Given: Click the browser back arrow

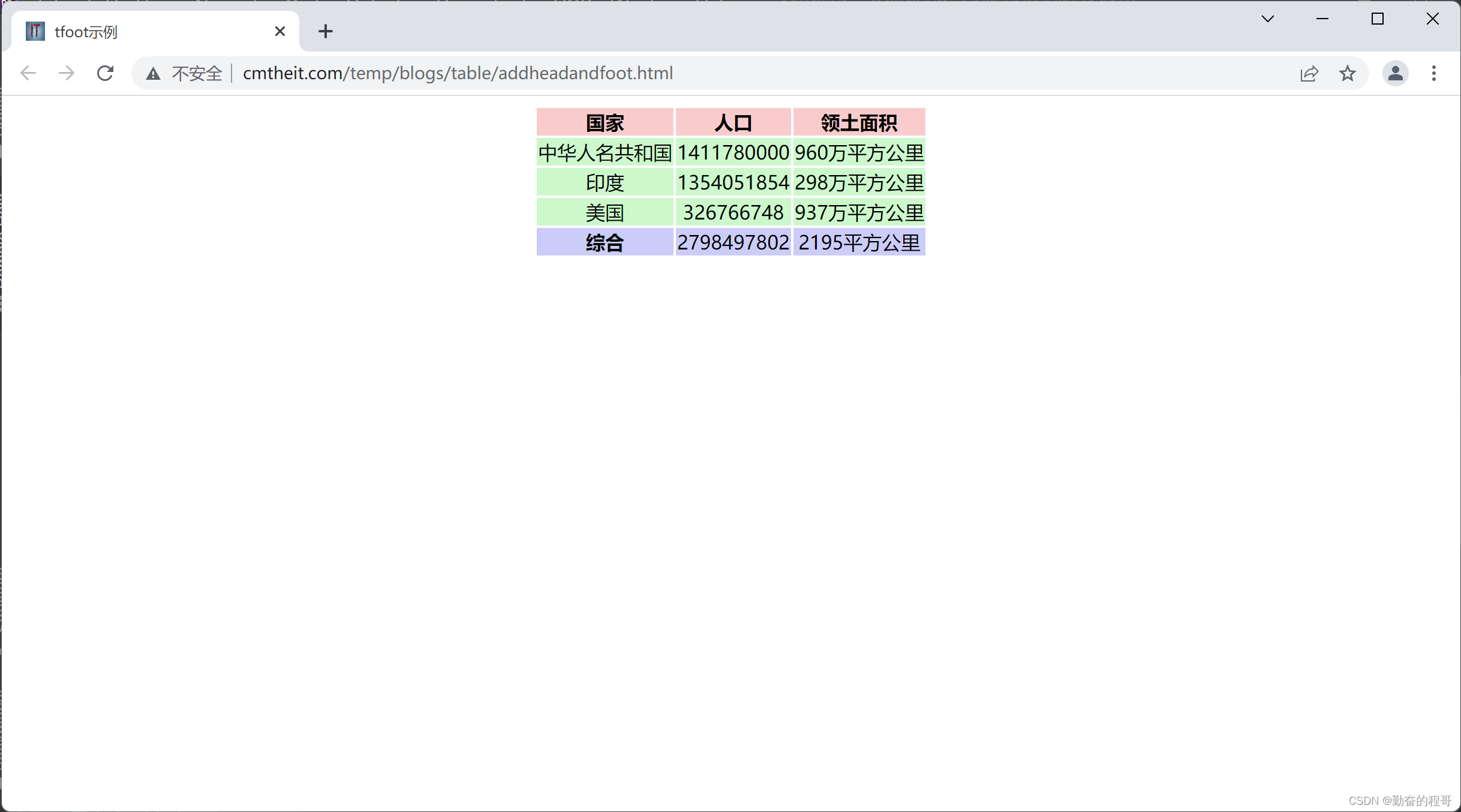Looking at the screenshot, I should click(x=28, y=73).
